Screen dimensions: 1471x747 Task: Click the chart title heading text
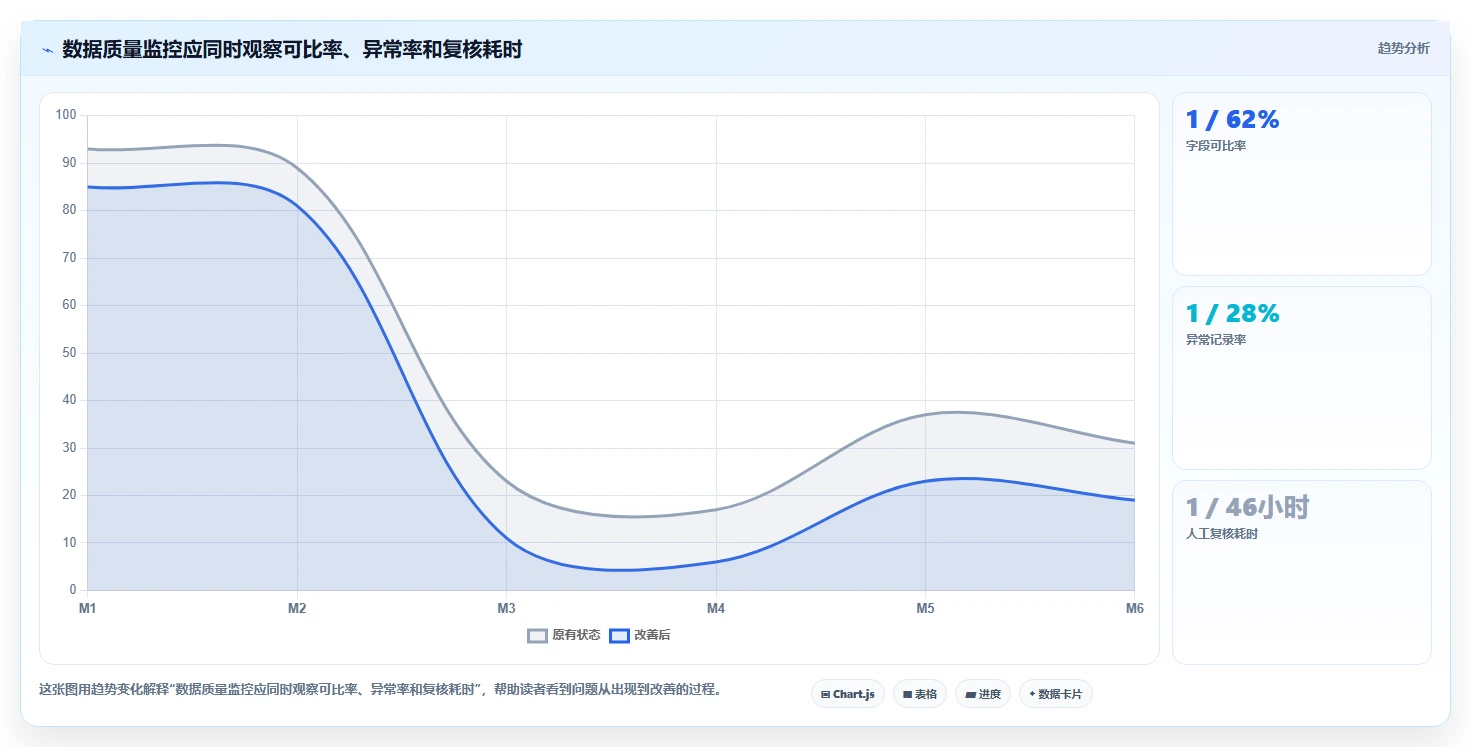pos(292,49)
